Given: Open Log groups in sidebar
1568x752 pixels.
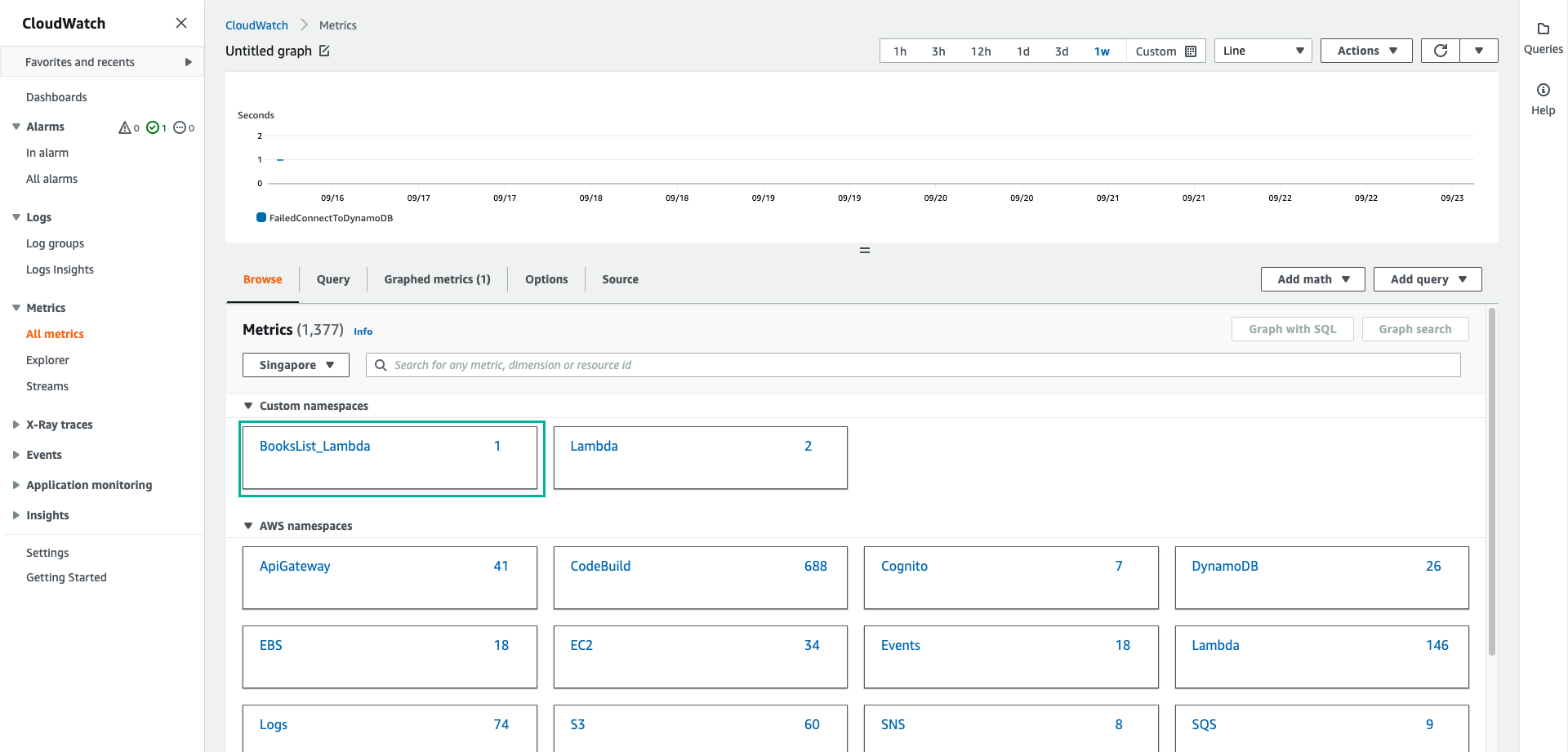Looking at the screenshot, I should coord(55,243).
